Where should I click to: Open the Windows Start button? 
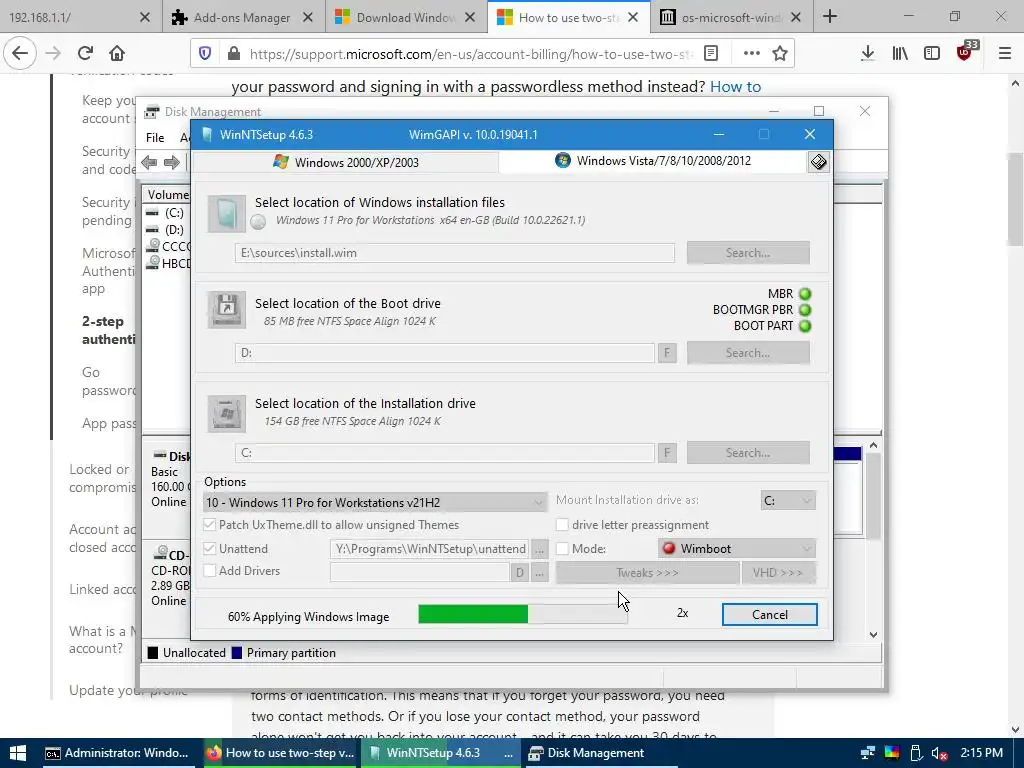click(x=18, y=753)
